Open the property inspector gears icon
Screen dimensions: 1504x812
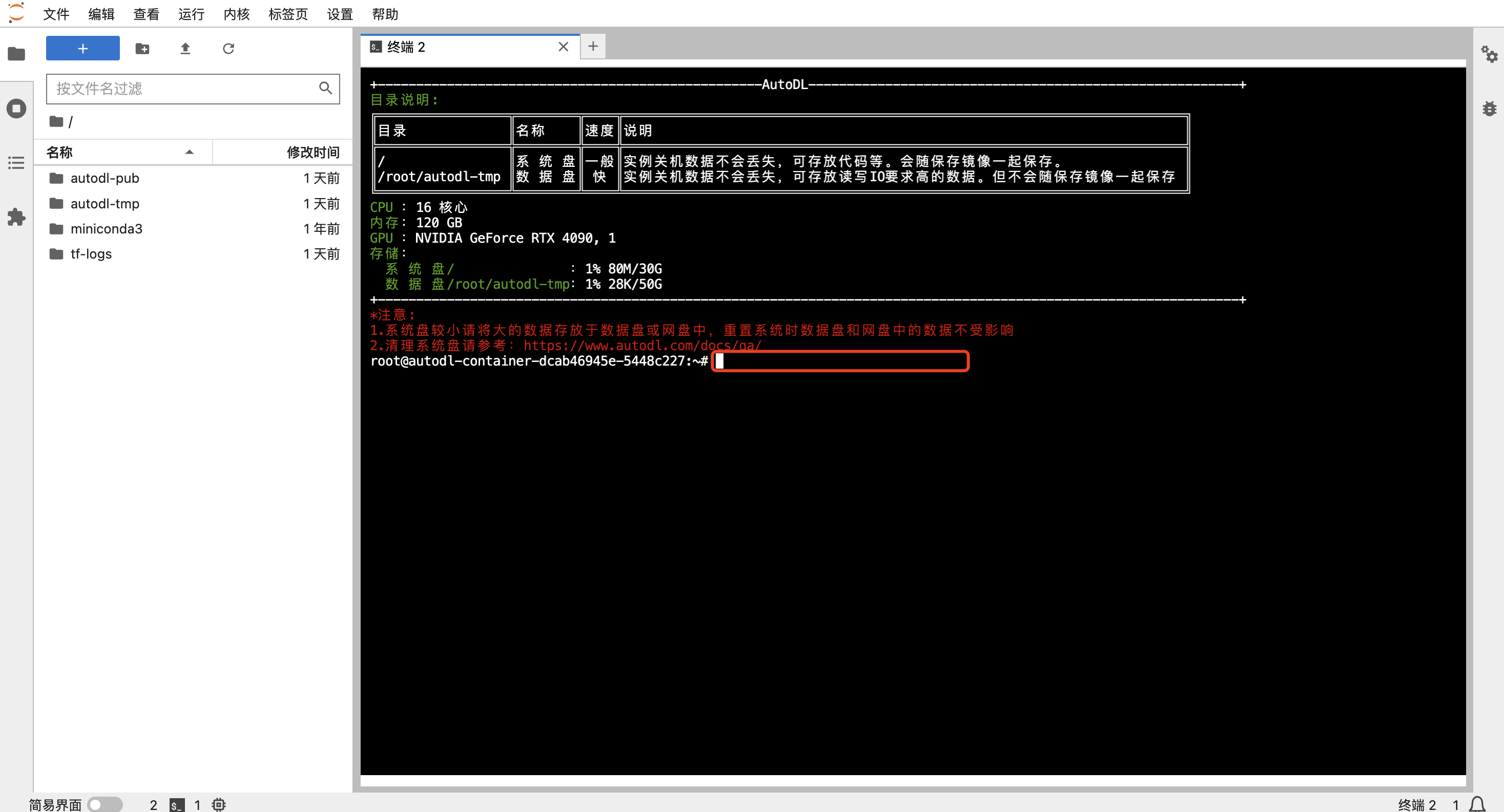(1490, 54)
